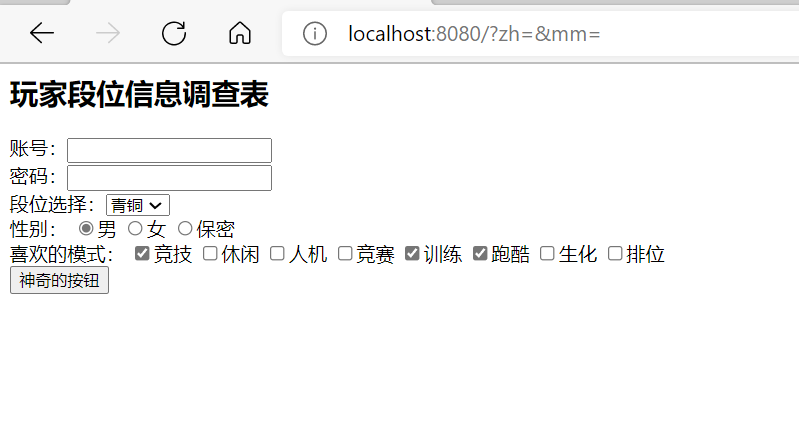The height and width of the screenshot is (423, 799).
Task: Reload the page with refresh icon
Action: (174, 34)
